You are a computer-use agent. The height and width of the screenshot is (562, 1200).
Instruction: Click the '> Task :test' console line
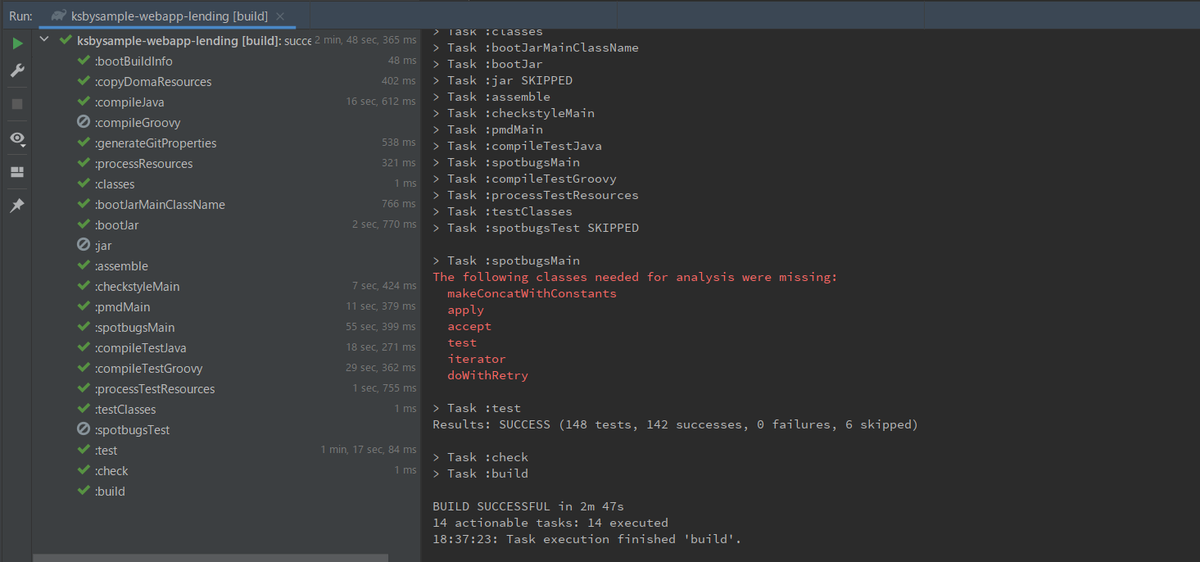477,408
